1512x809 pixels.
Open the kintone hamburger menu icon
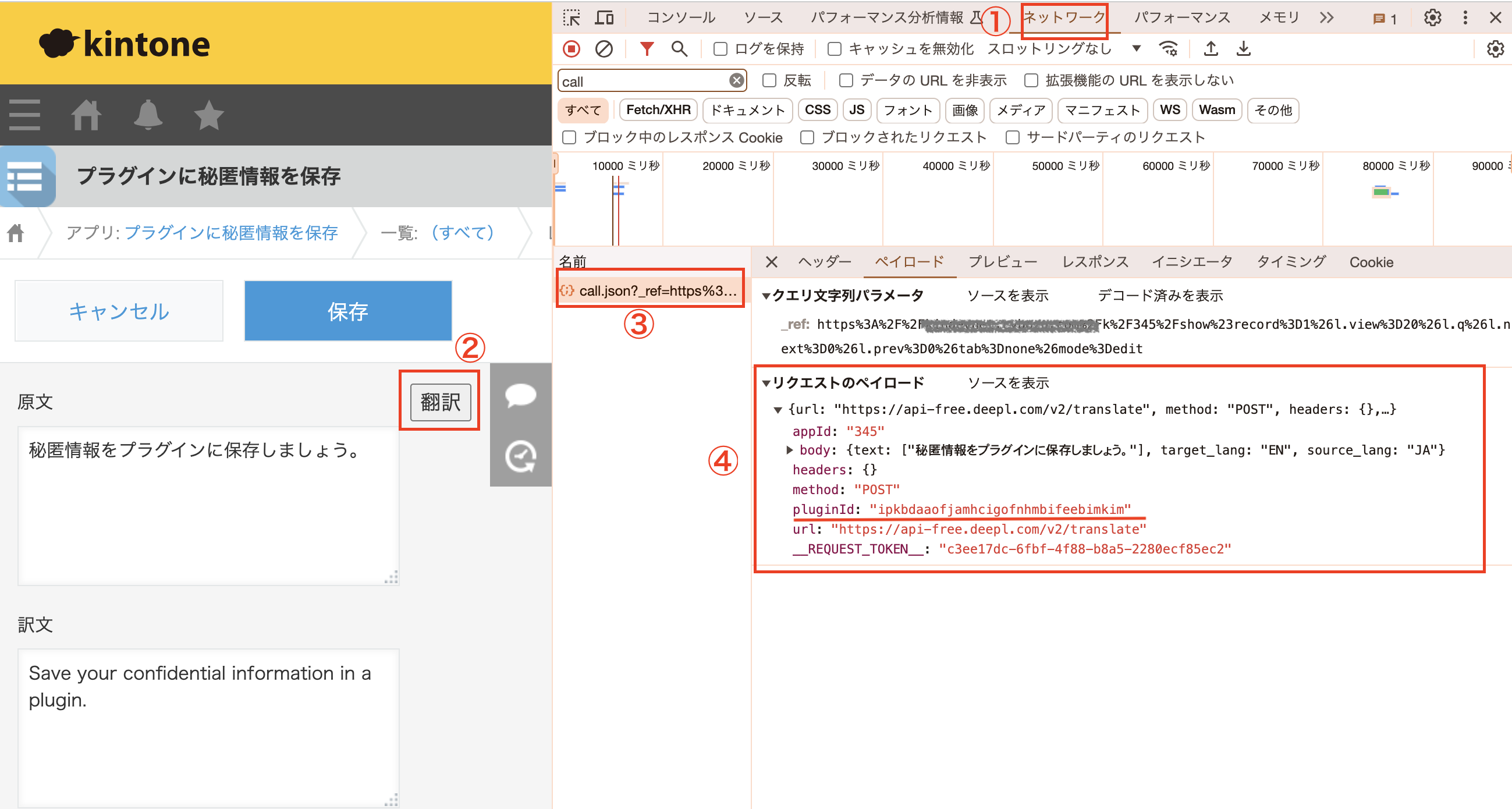click(x=24, y=115)
